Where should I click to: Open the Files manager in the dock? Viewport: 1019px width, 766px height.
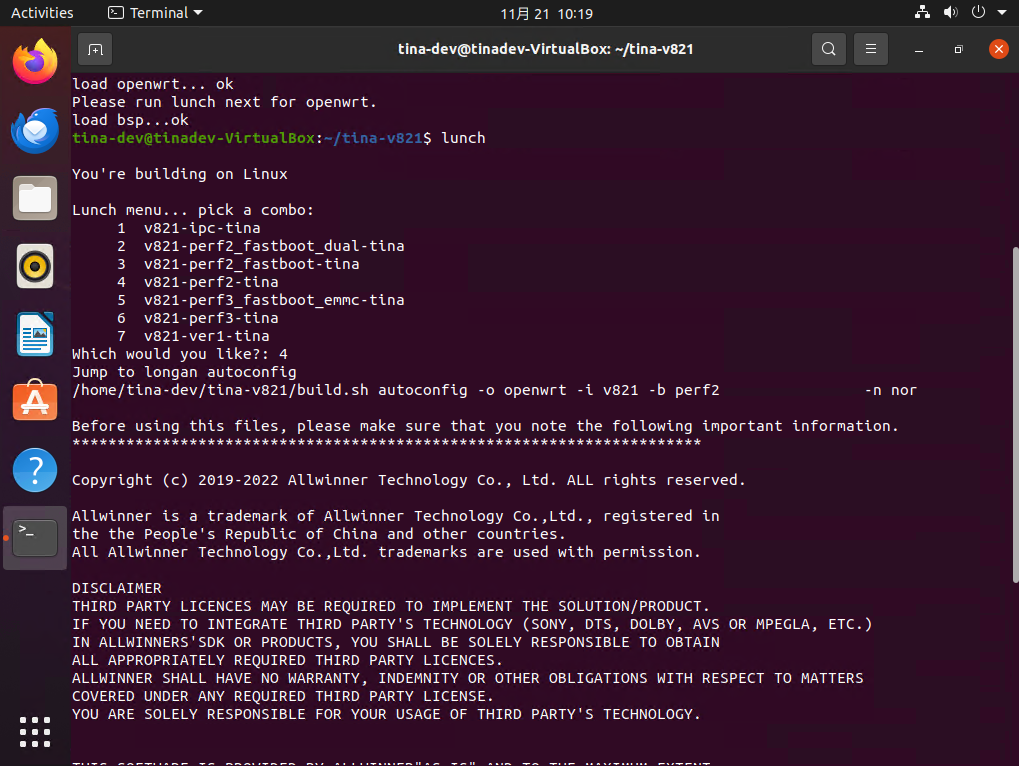coord(35,198)
